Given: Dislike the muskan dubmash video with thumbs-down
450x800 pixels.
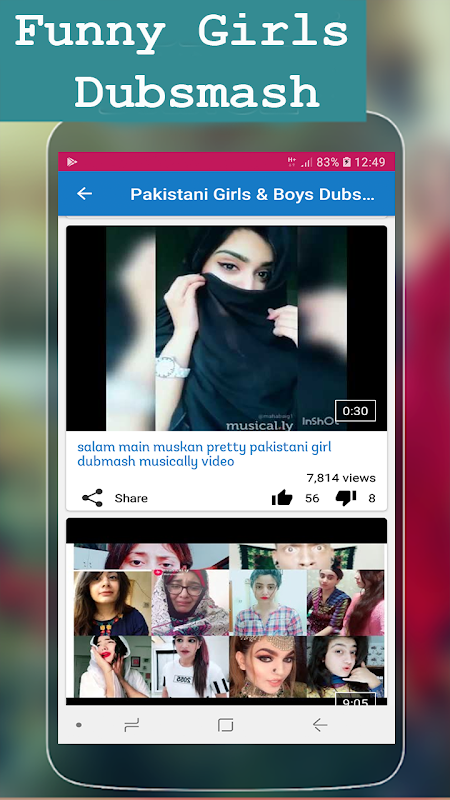Looking at the screenshot, I should (x=346, y=498).
